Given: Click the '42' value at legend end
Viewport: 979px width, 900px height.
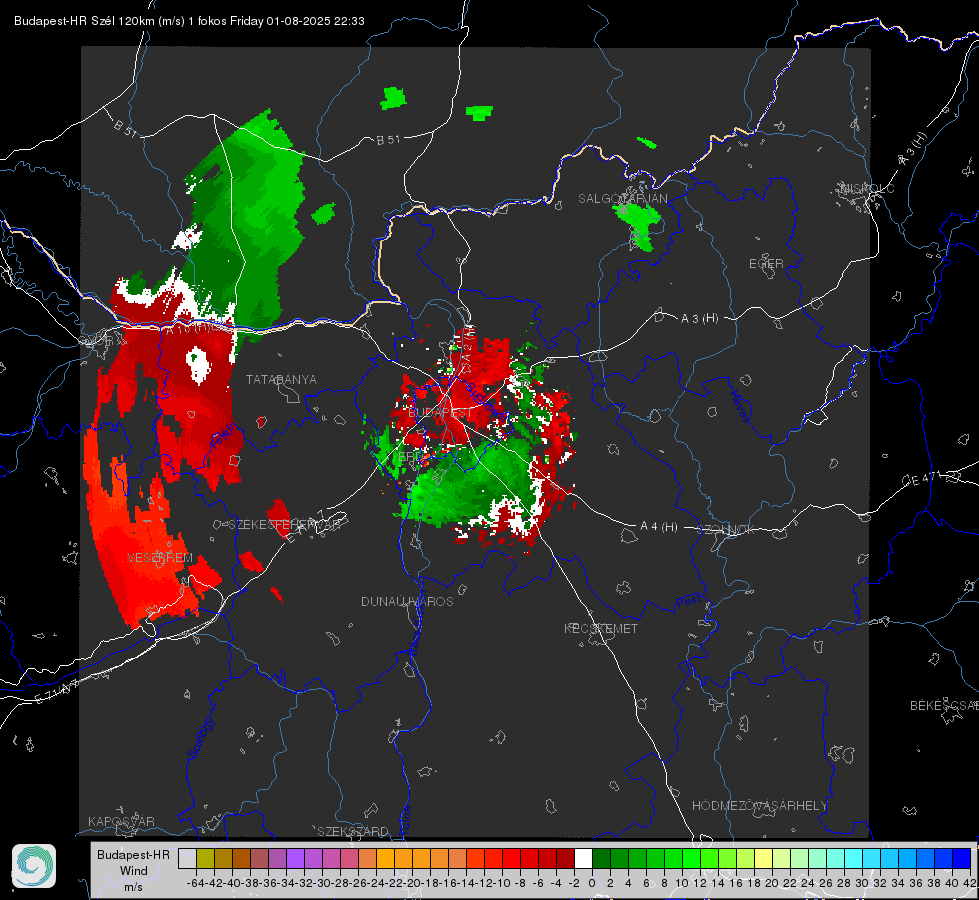Looking at the screenshot, I should pyautogui.click(x=969, y=883).
